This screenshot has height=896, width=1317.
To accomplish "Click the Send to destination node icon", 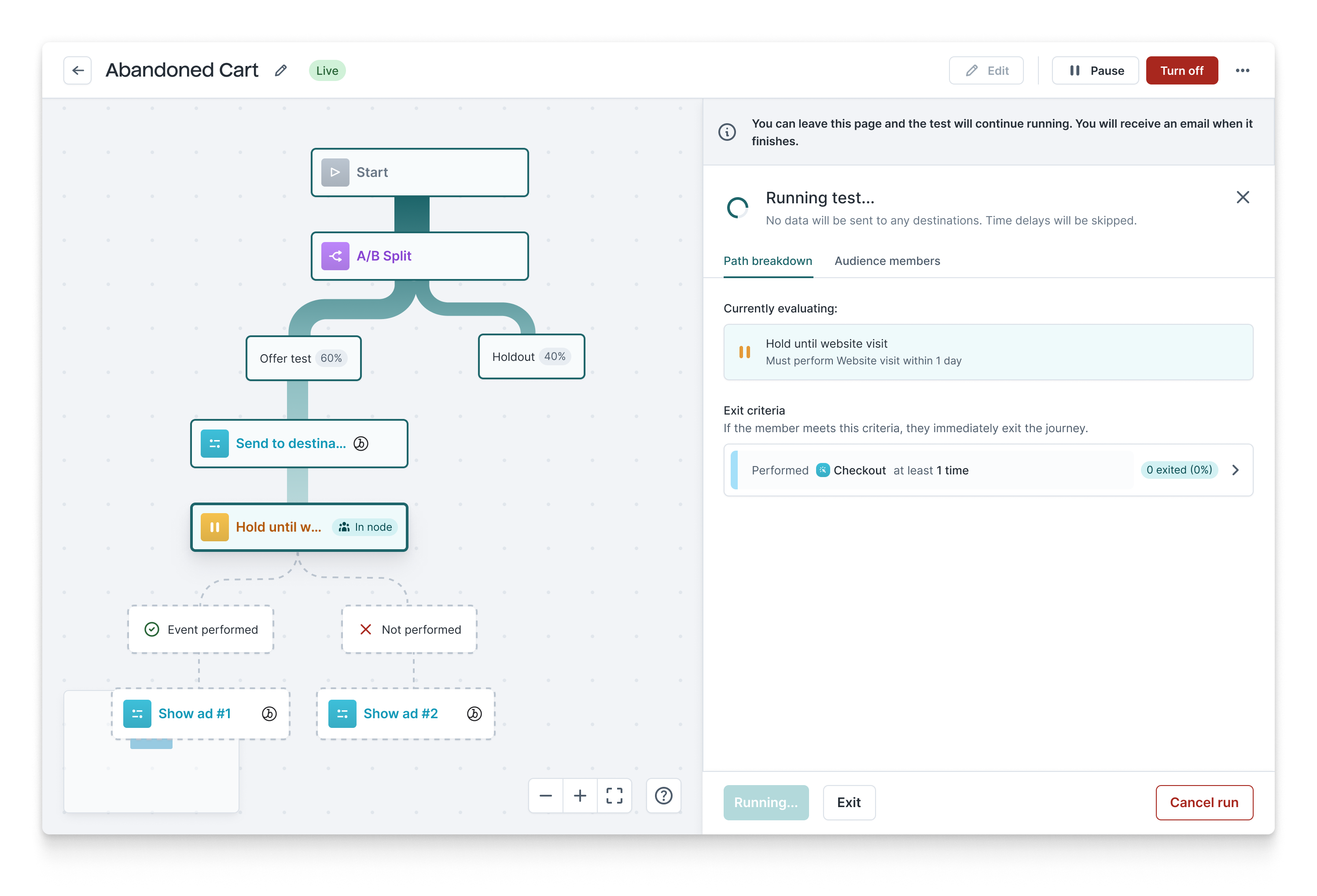I will click(215, 444).
